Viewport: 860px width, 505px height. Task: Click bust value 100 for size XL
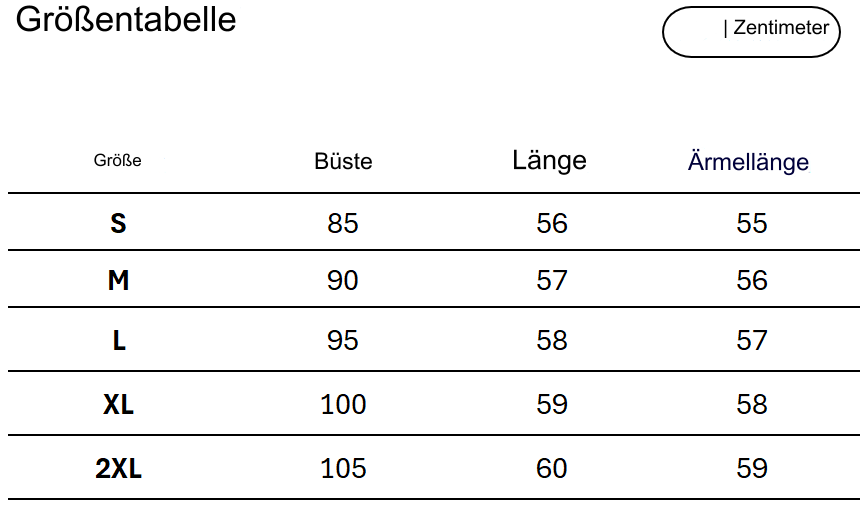click(x=343, y=405)
